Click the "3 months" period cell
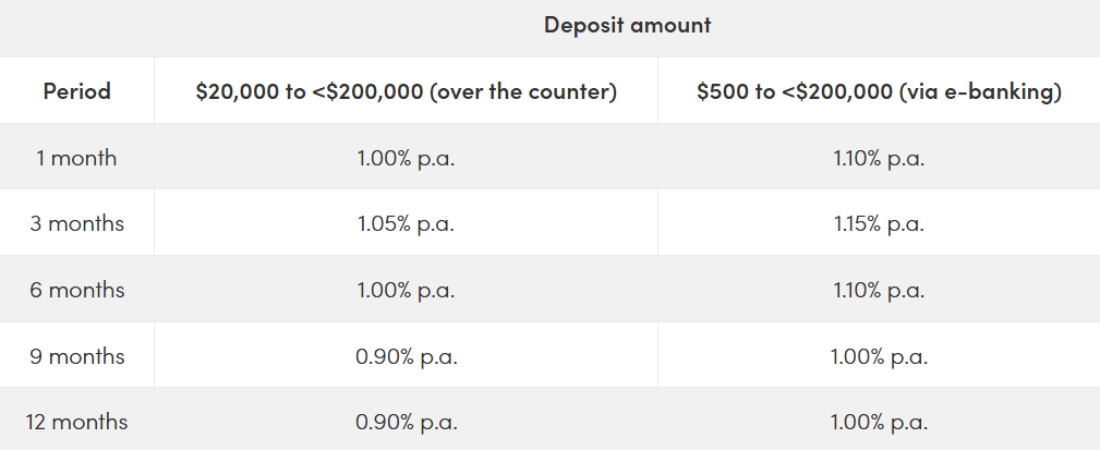Viewport: 1100px width, 450px height. tap(76, 223)
